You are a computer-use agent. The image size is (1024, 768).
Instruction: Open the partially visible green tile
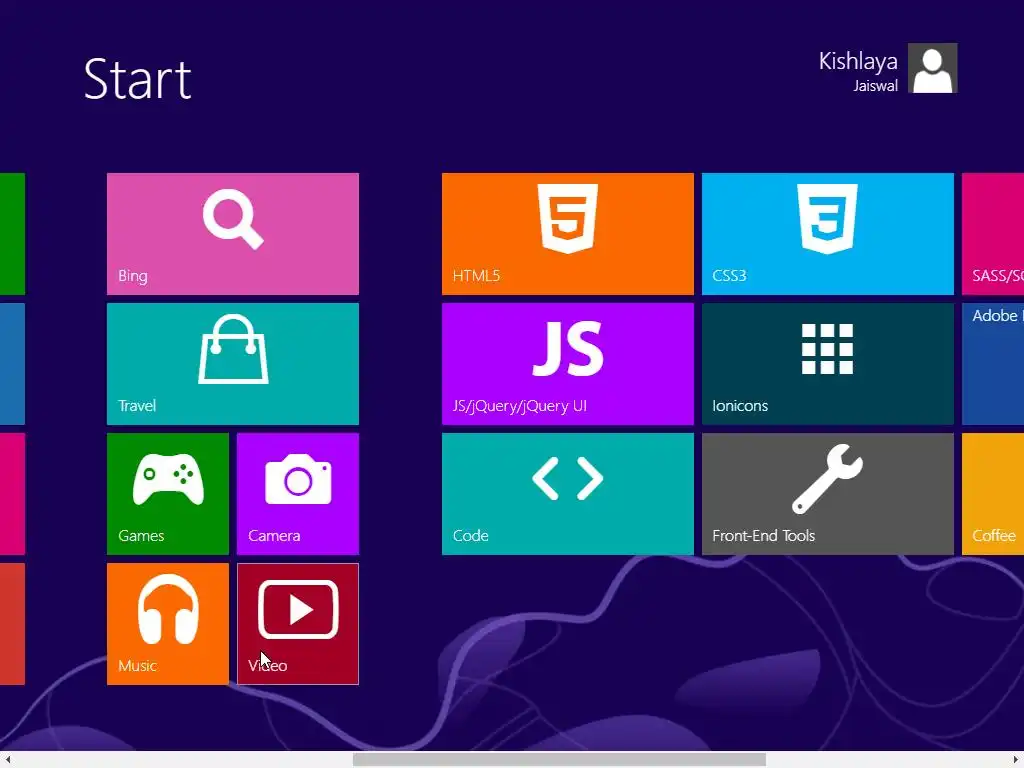coord(12,234)
